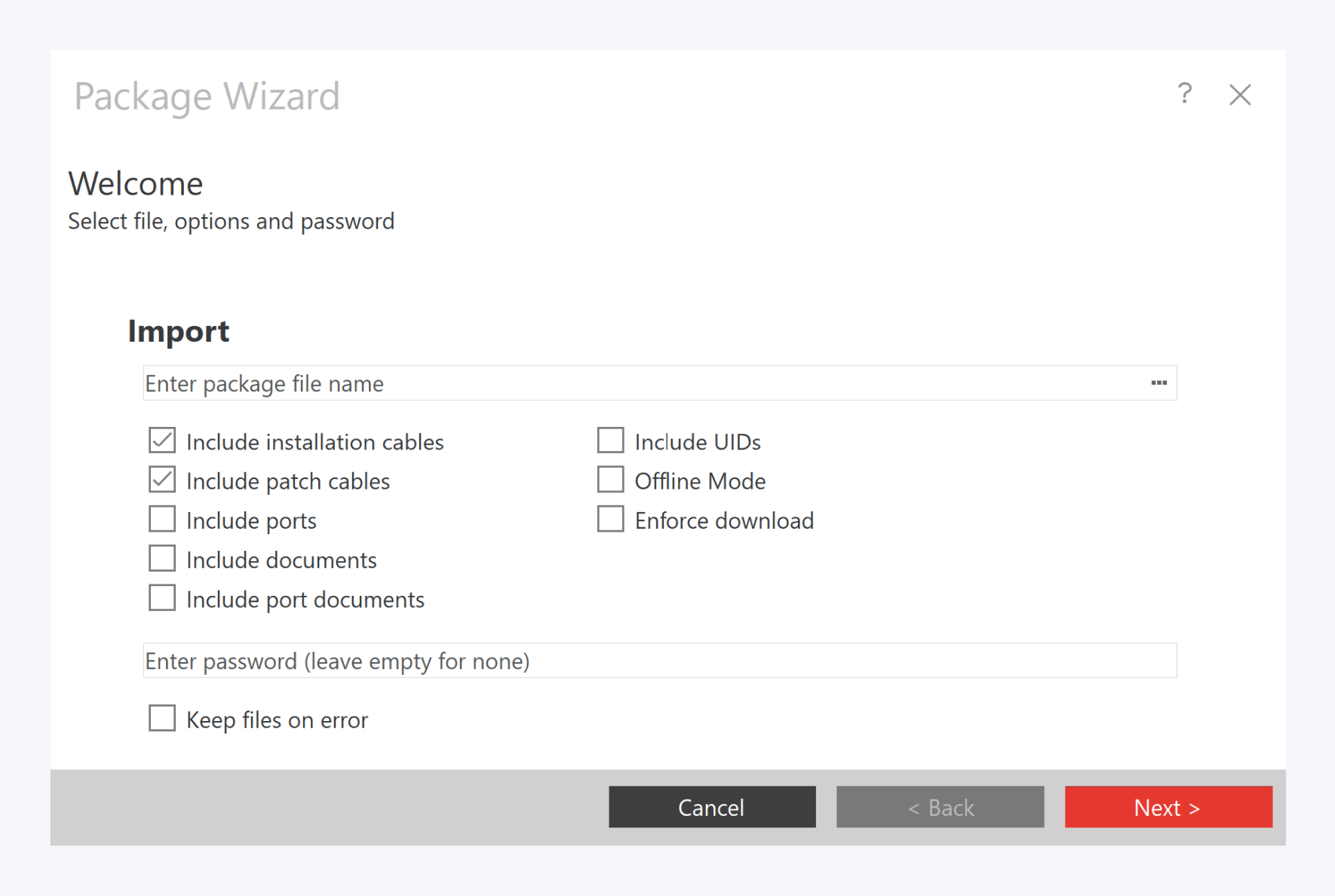
Task: Open file browser with the ellipsis button
Action: tap(1159, 383)
